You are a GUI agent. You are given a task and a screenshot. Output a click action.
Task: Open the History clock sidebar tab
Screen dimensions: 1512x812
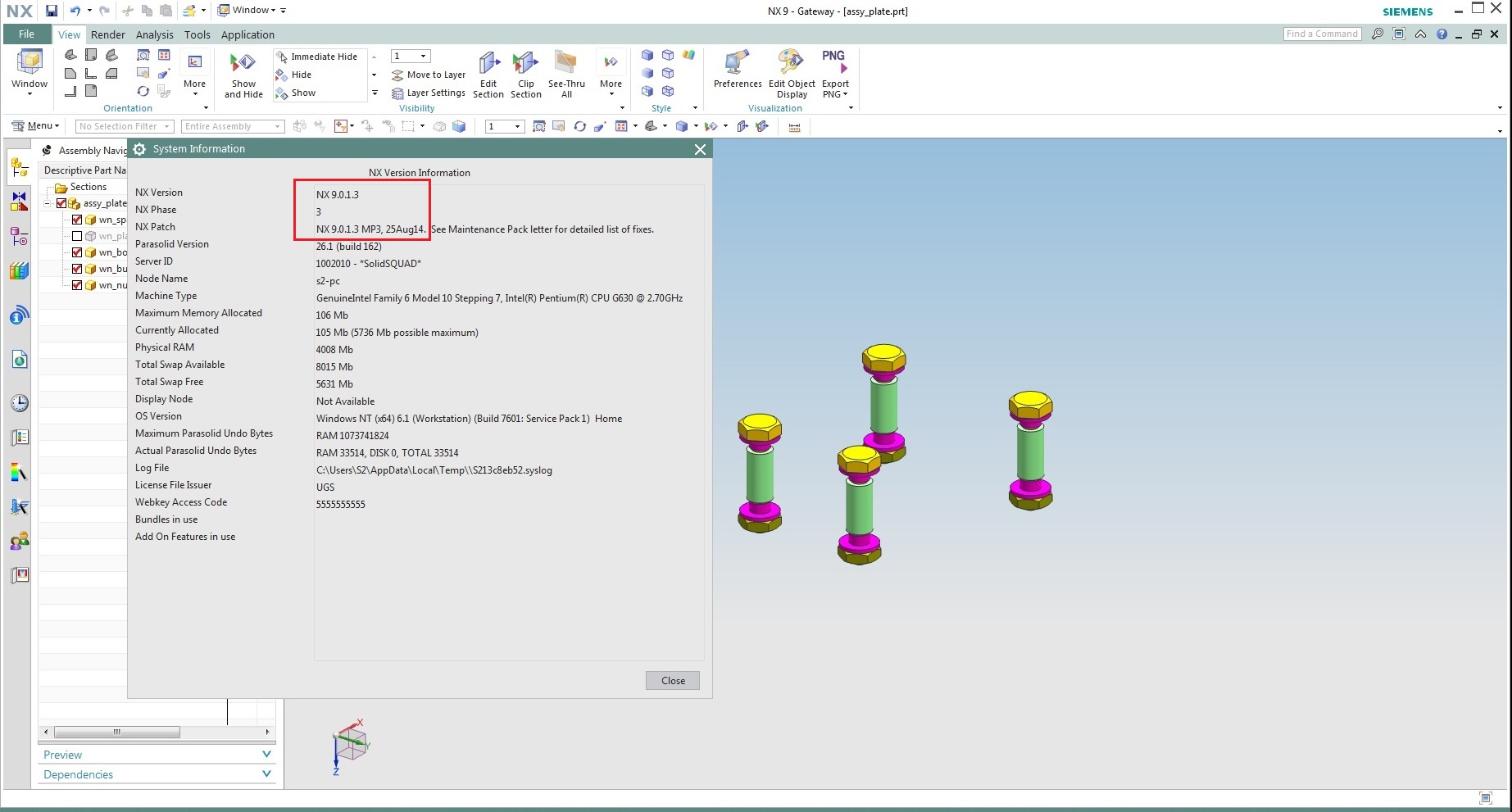20,403
